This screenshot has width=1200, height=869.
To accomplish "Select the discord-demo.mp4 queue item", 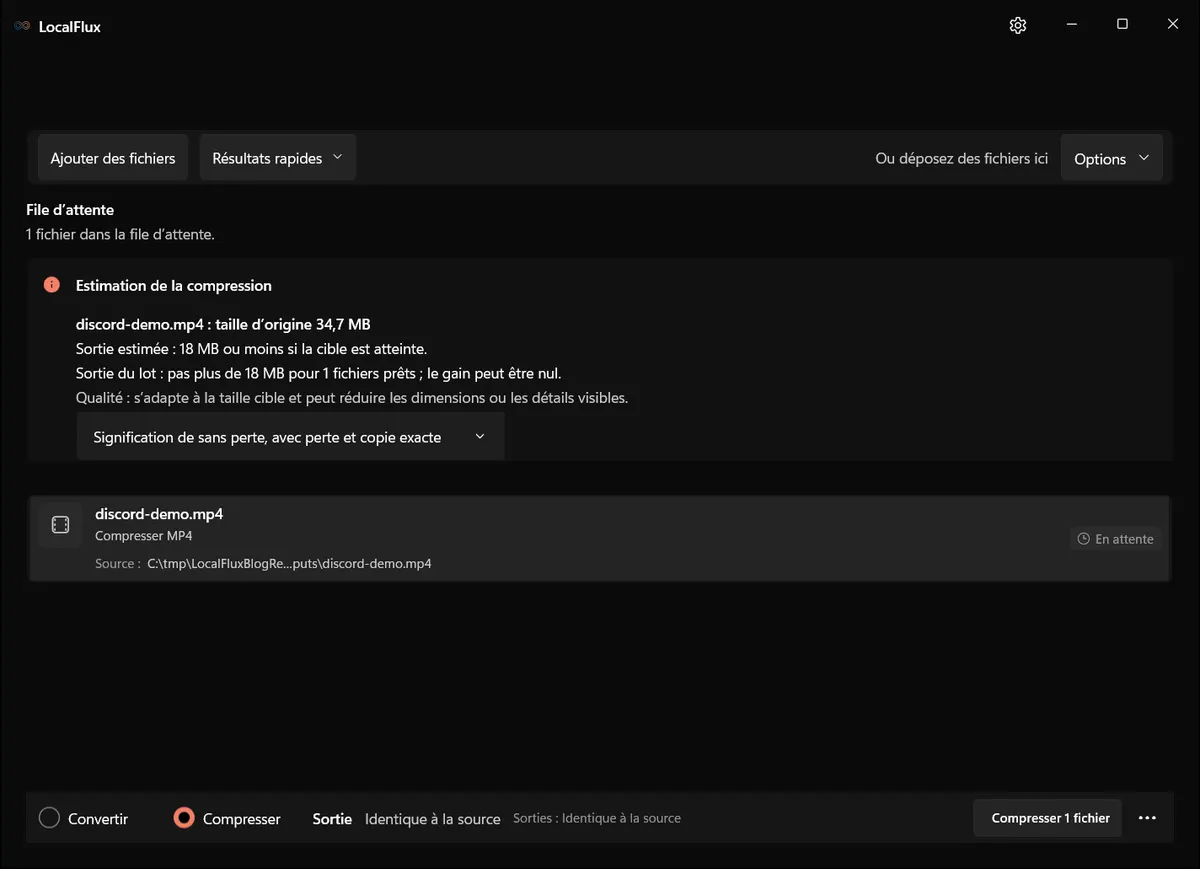I will click(599, 538).
